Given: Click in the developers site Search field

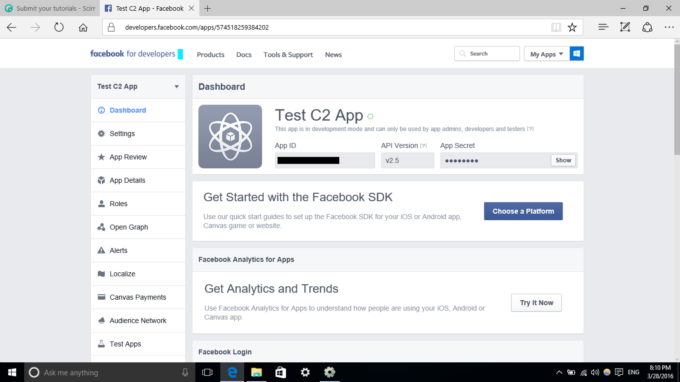Looking at the screenshot, I should click(487, 54).
